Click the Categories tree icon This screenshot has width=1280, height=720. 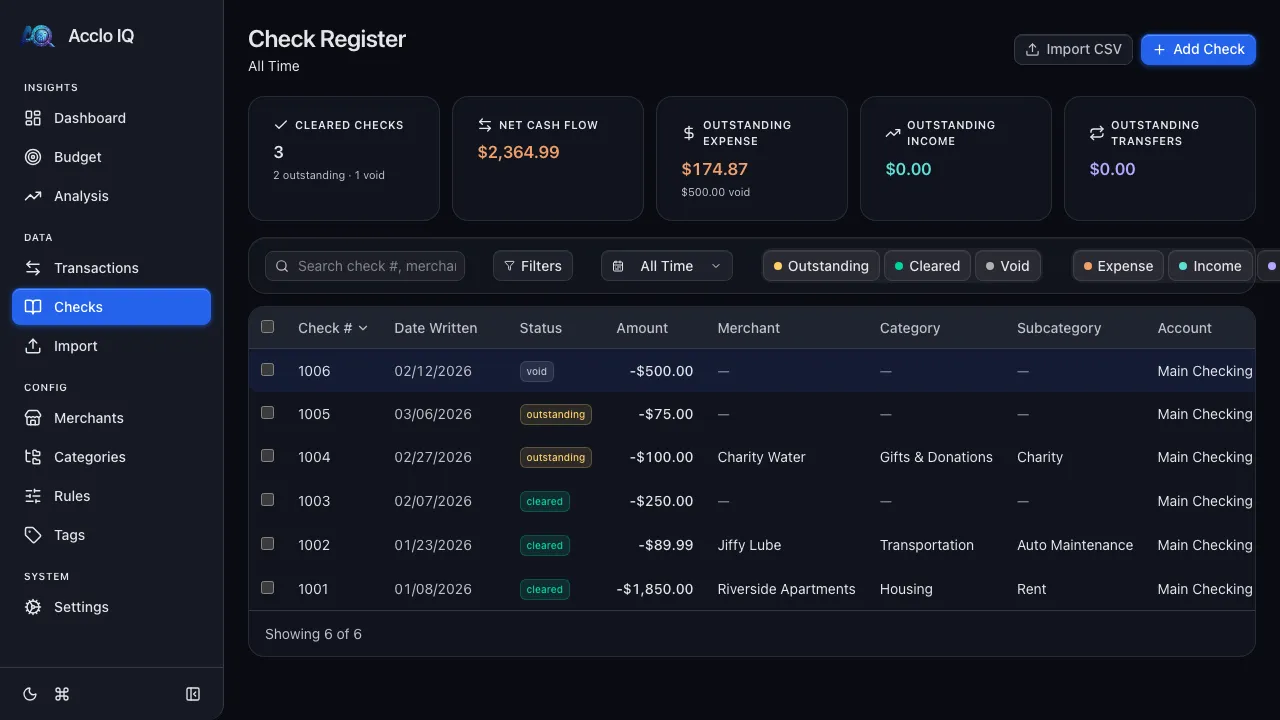[33, 457]
